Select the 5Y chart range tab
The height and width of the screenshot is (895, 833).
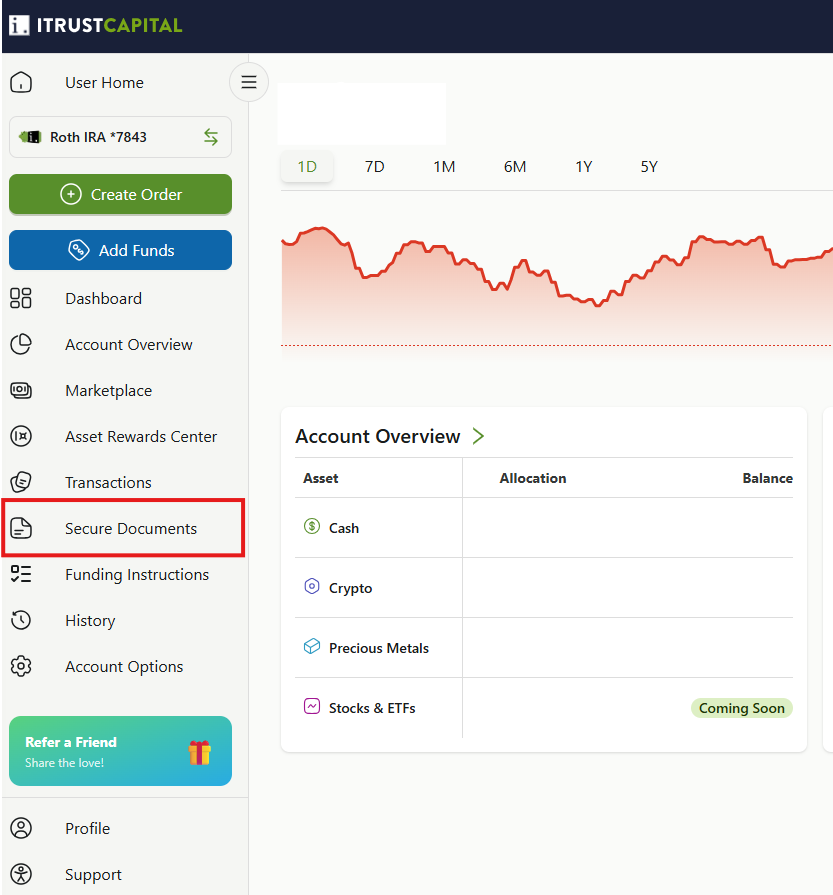pos(649,167)
